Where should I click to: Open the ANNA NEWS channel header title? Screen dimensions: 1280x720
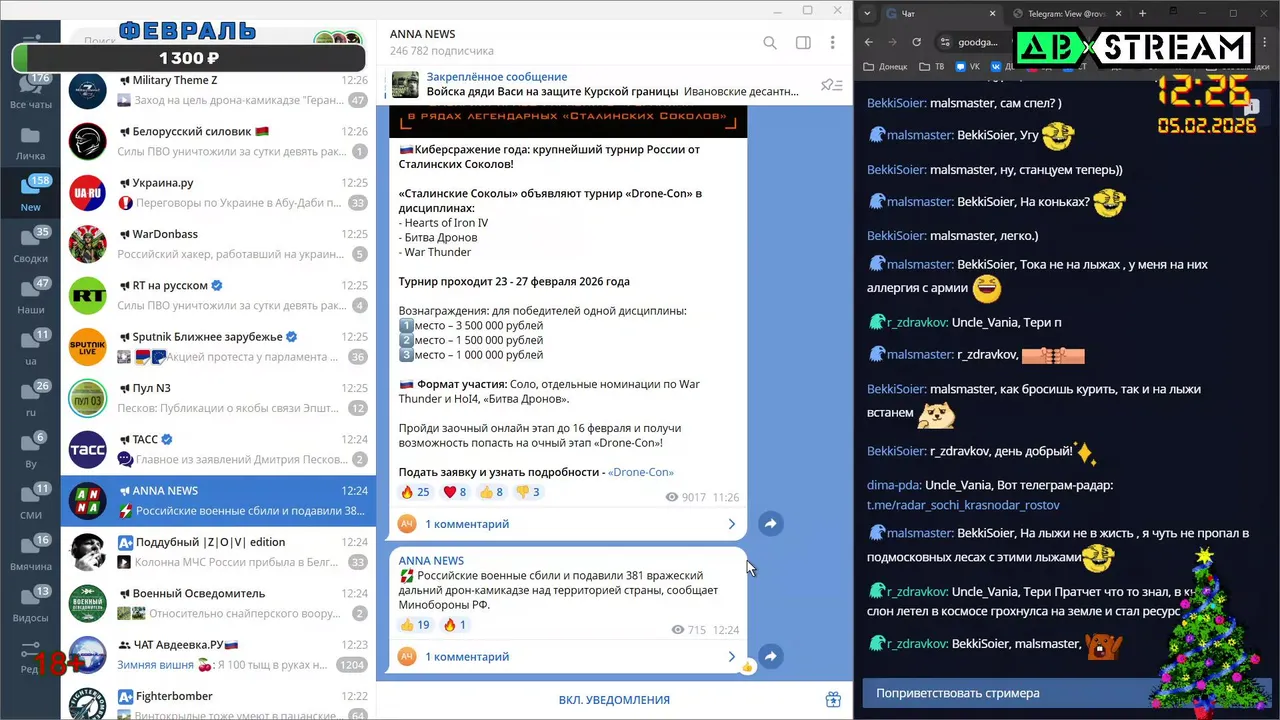[x=423, y=34]
